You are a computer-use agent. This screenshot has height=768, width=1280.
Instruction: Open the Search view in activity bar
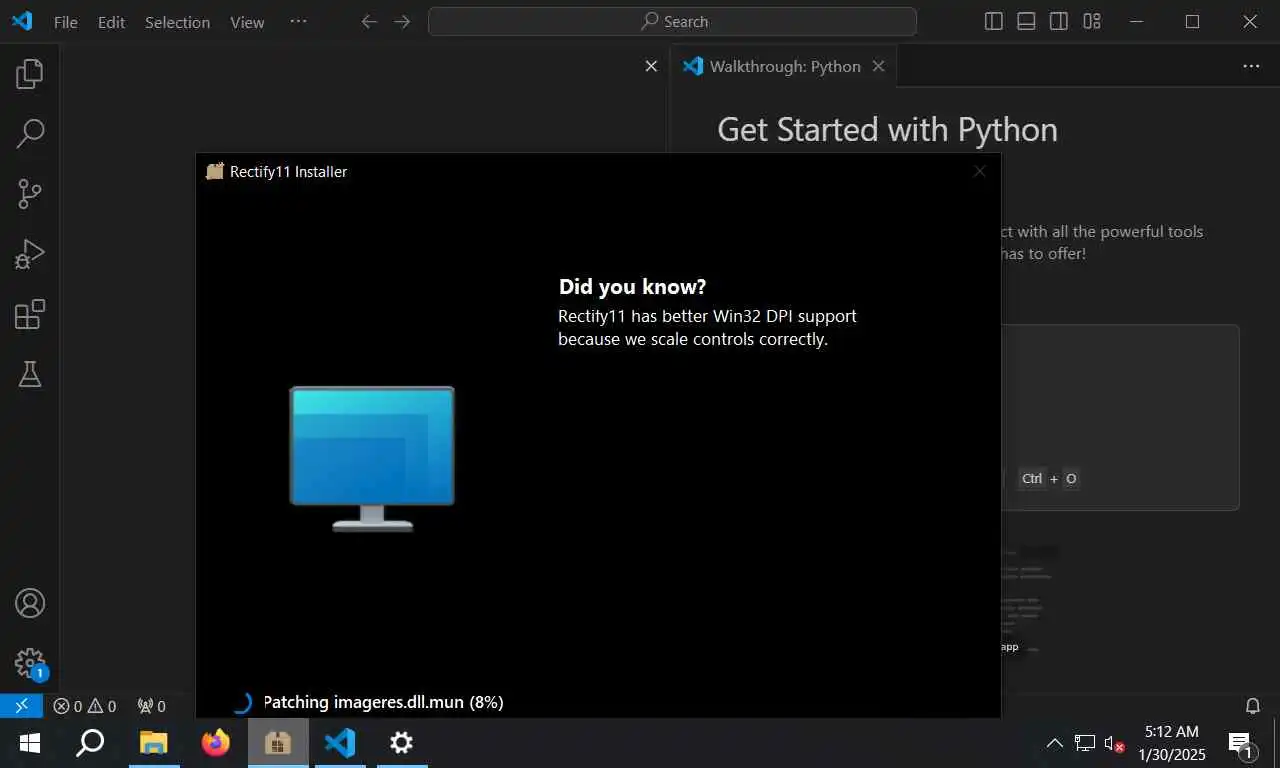click(30, 133)
